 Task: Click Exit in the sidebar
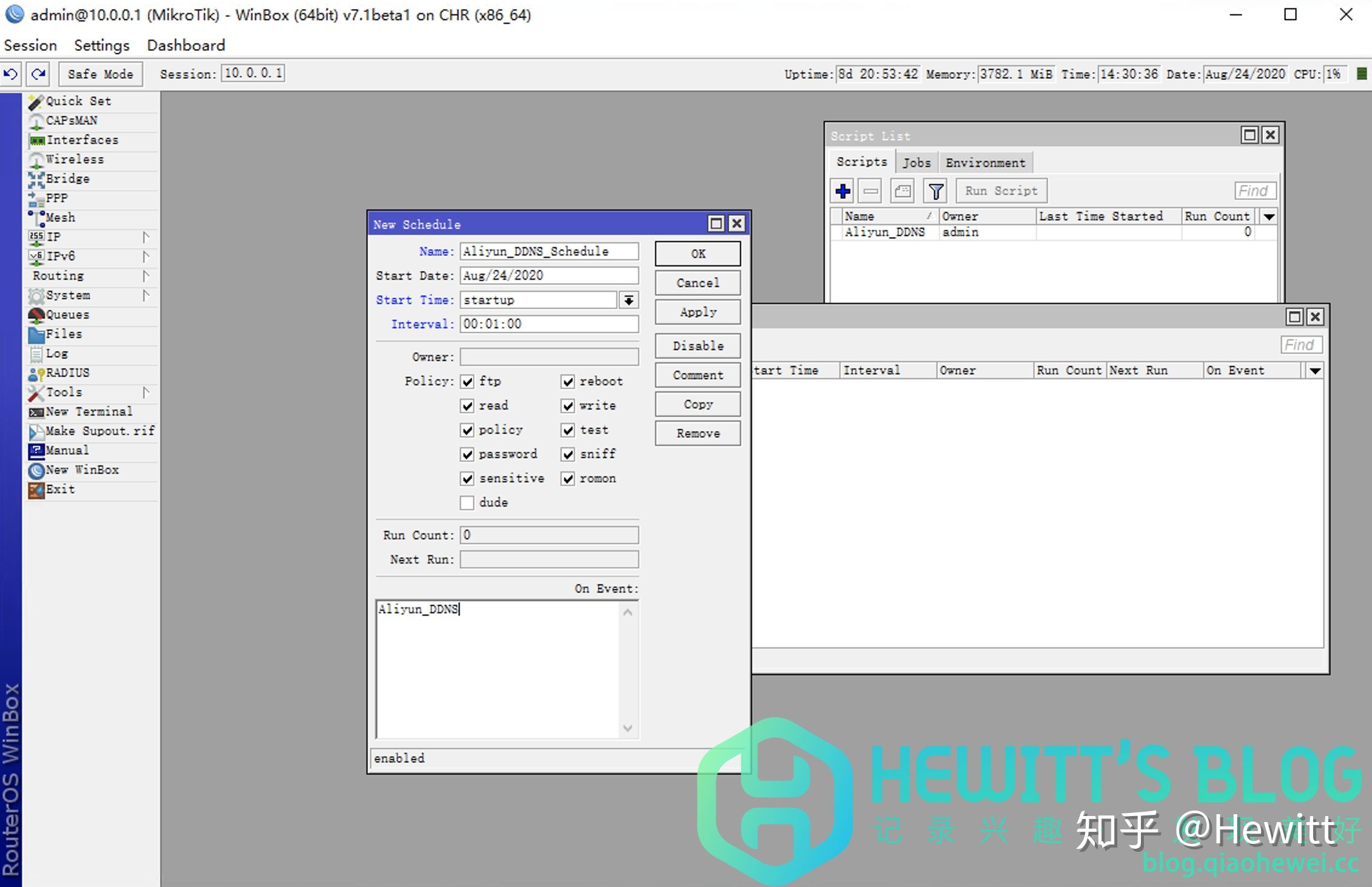pyautogui.click(x=92, y=490)
